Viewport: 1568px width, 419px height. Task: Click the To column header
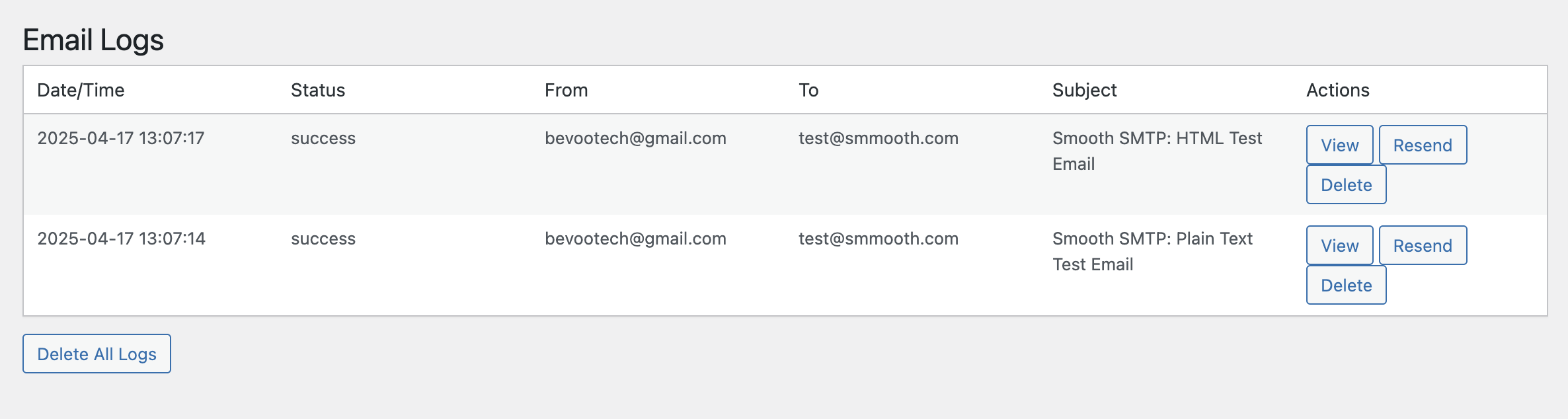[808, 90]
